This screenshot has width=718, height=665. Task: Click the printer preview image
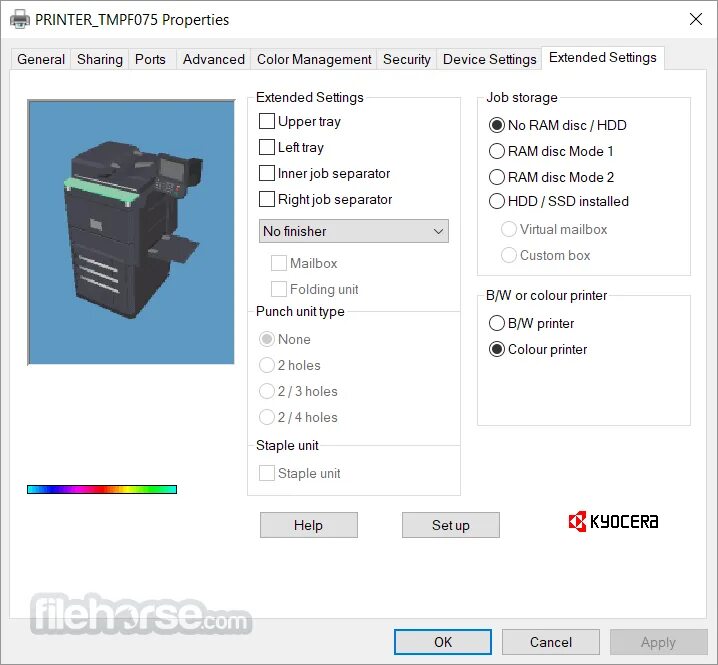coord(131,232)
